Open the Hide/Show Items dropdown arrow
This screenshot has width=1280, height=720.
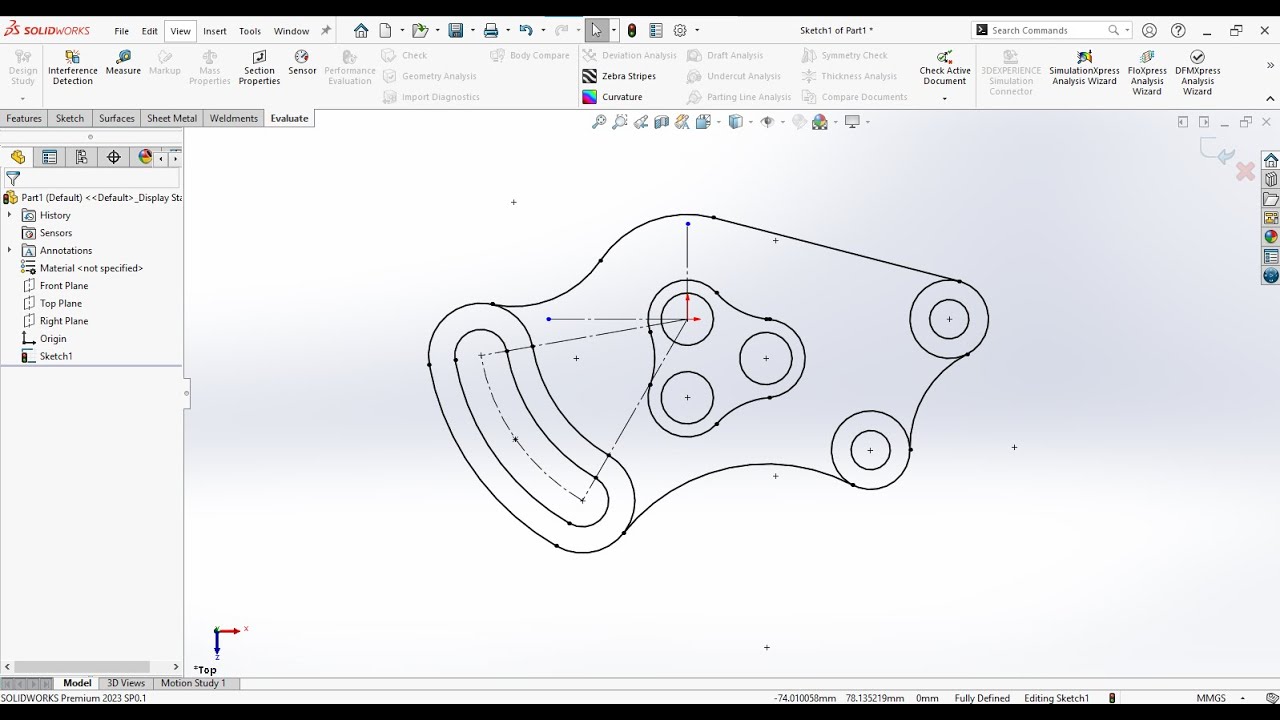click(x=781, y=122)
